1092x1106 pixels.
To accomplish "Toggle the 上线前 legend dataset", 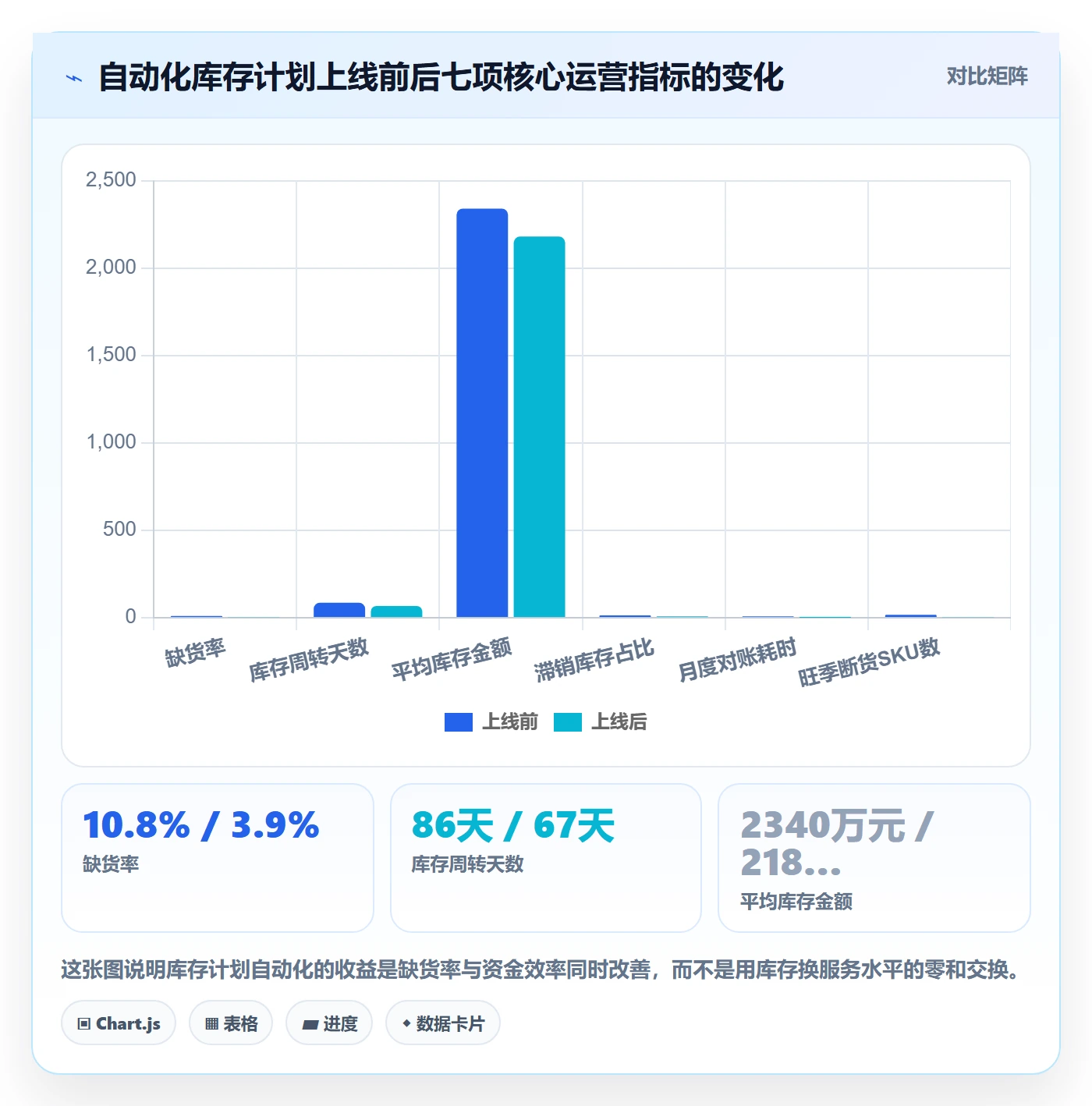I will [x=491, y=721].
